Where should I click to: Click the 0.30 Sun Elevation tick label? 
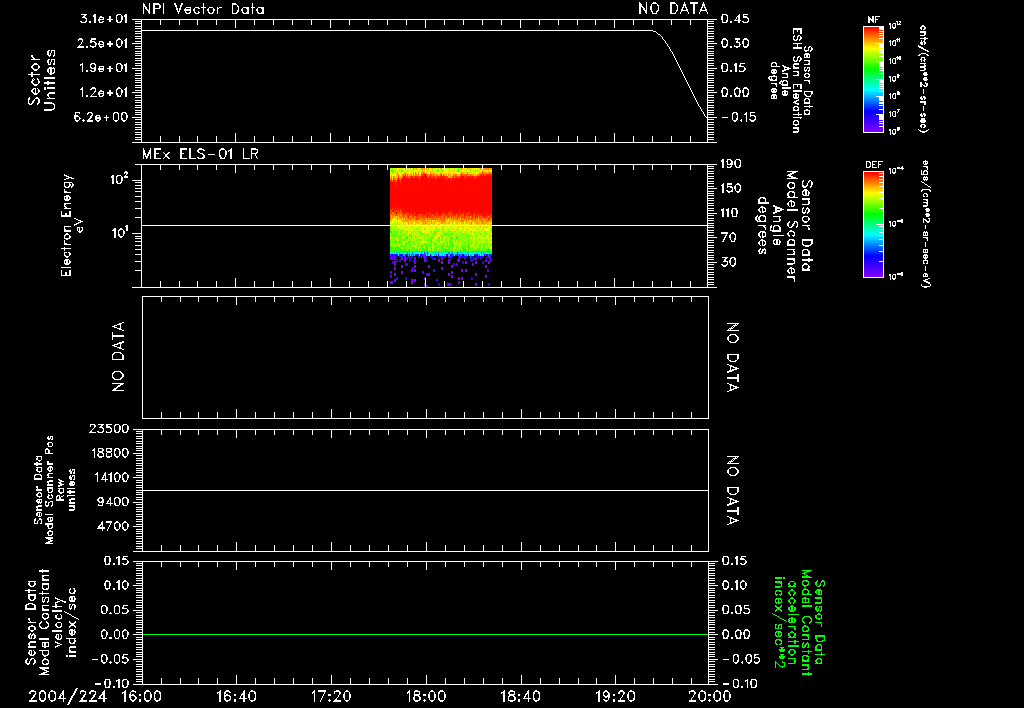[x=735, y=43]
